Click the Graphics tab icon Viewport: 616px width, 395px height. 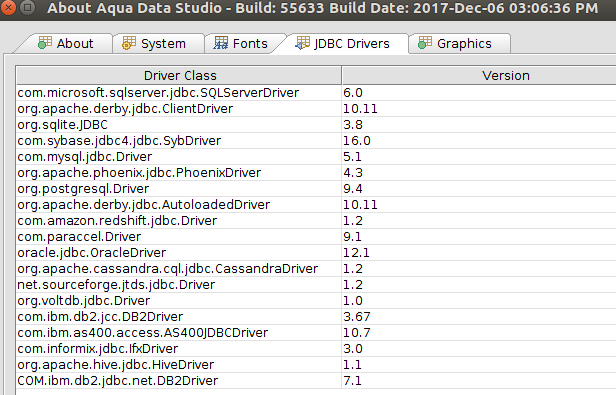click(425, 43)
